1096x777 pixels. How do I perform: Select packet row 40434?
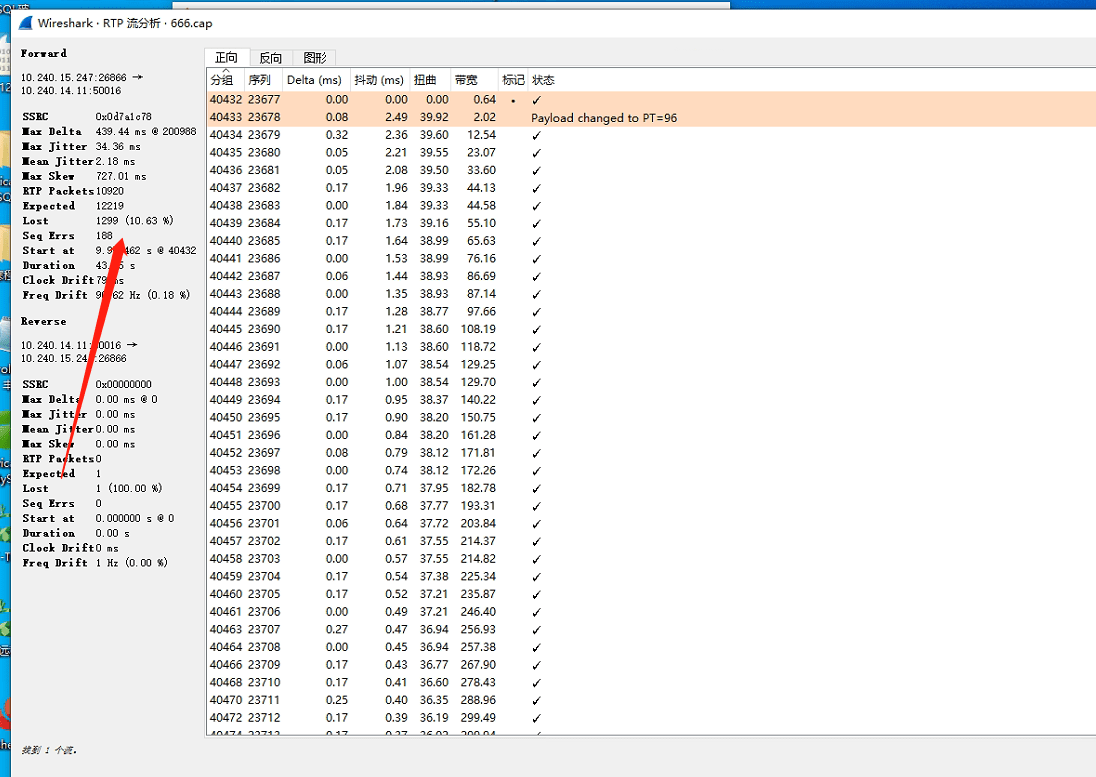click(651, 135)
